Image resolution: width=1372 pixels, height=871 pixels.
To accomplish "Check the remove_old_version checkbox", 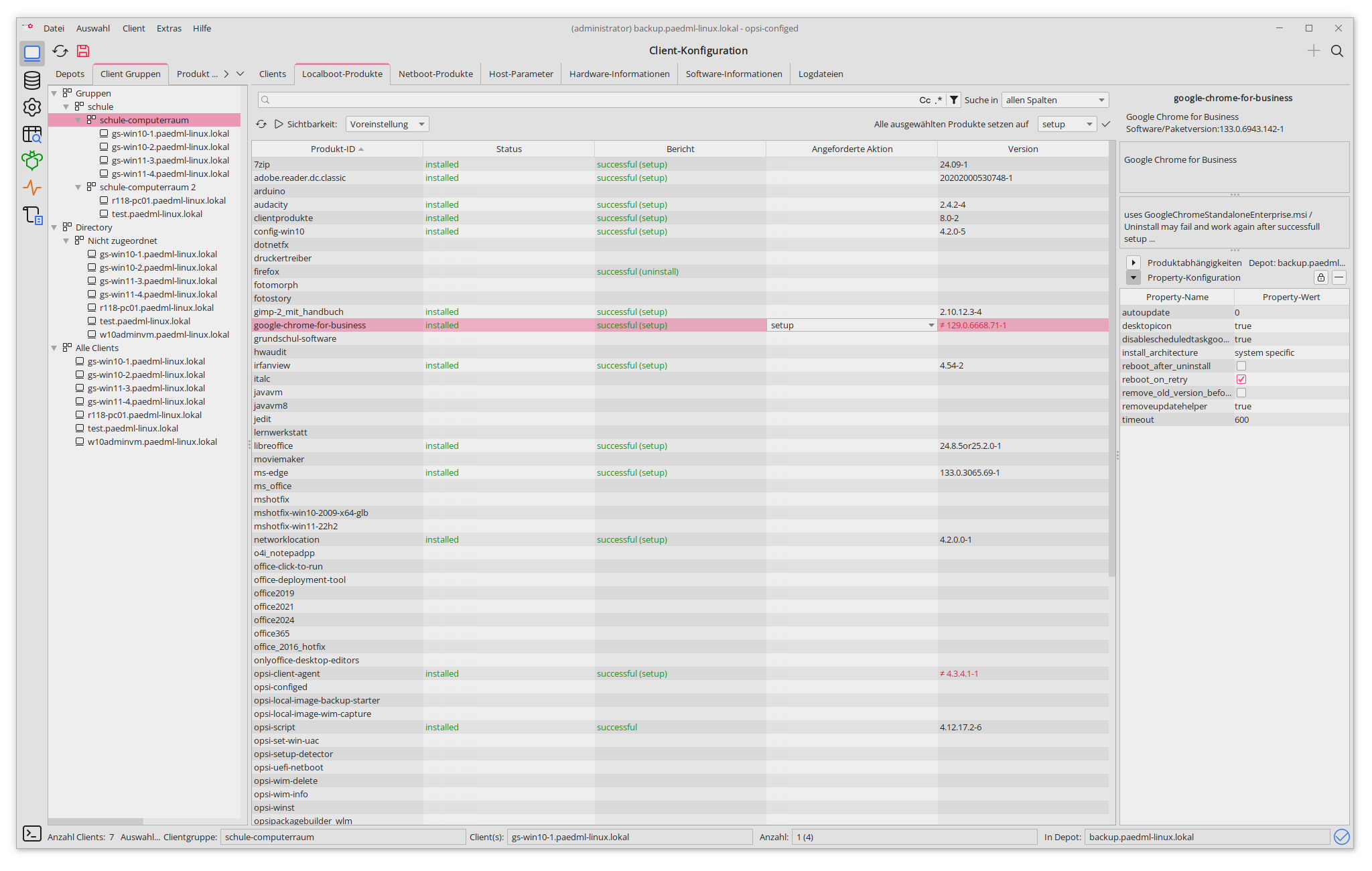I will click(1242, 393).
